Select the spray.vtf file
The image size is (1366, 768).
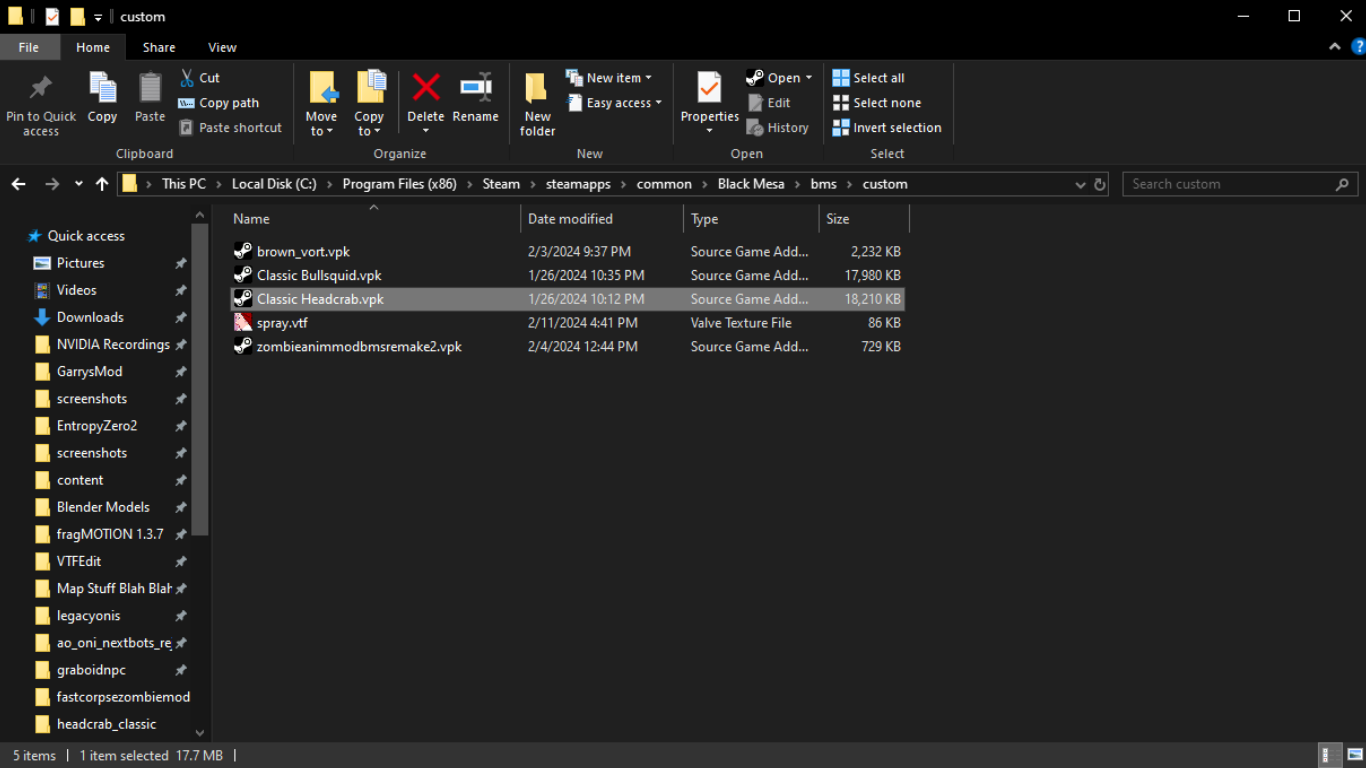[568, 323]
